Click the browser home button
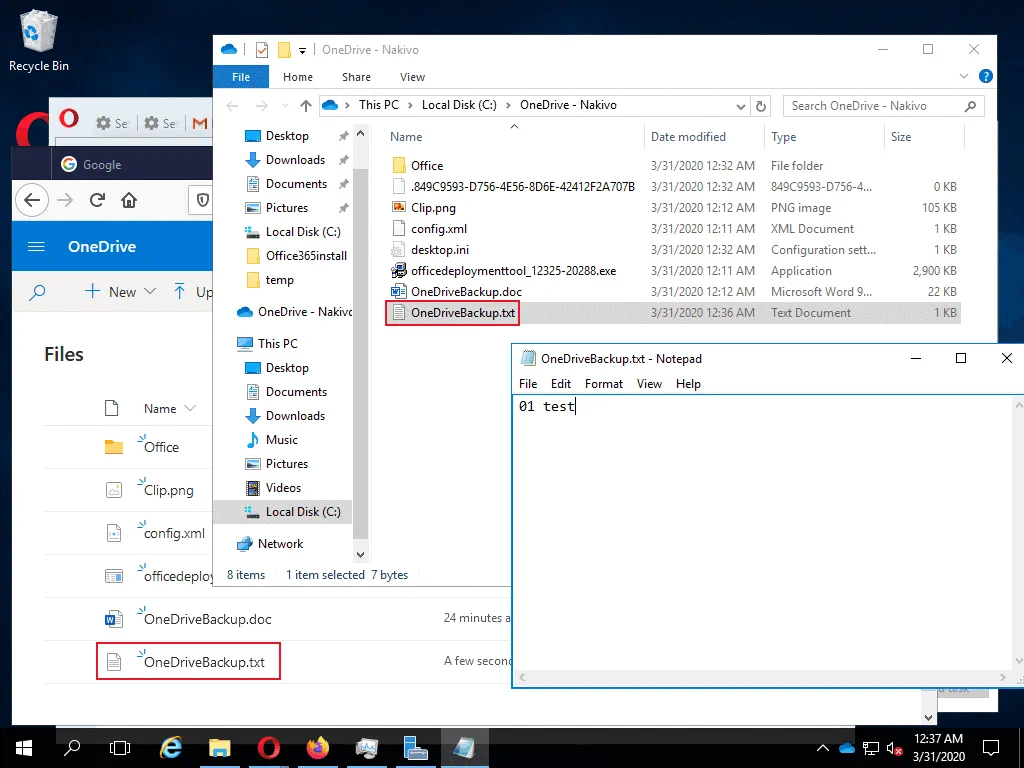The height and width of the screenshot is (768, 1024). [x=129, y=200]
